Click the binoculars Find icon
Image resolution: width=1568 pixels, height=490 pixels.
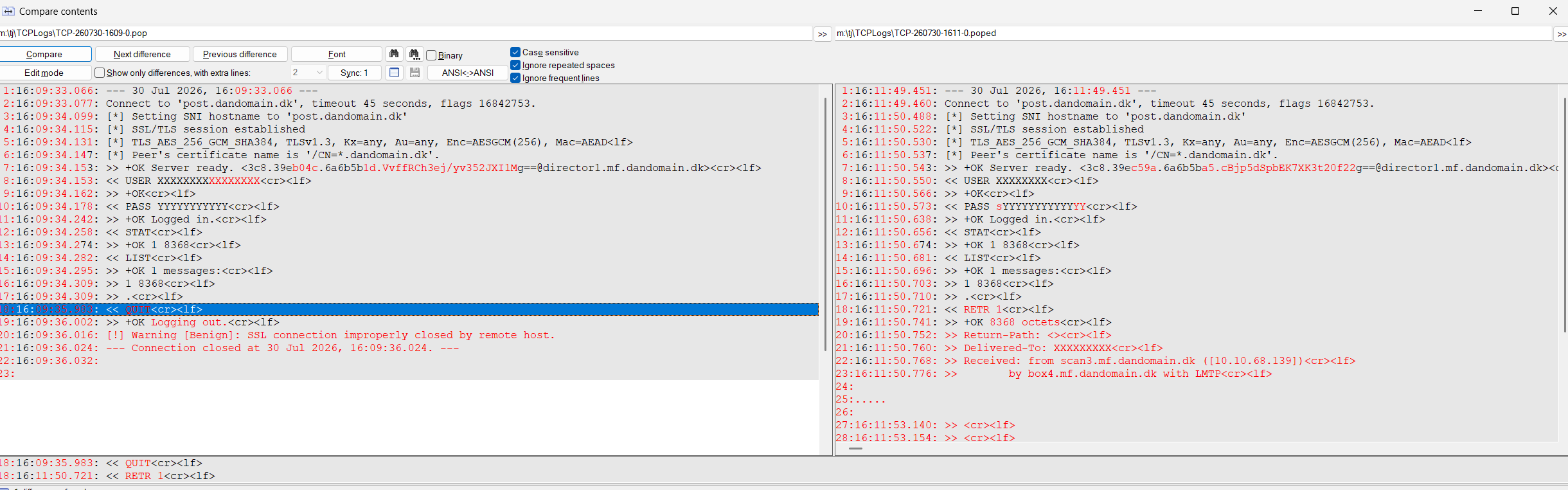pos(394,54)
